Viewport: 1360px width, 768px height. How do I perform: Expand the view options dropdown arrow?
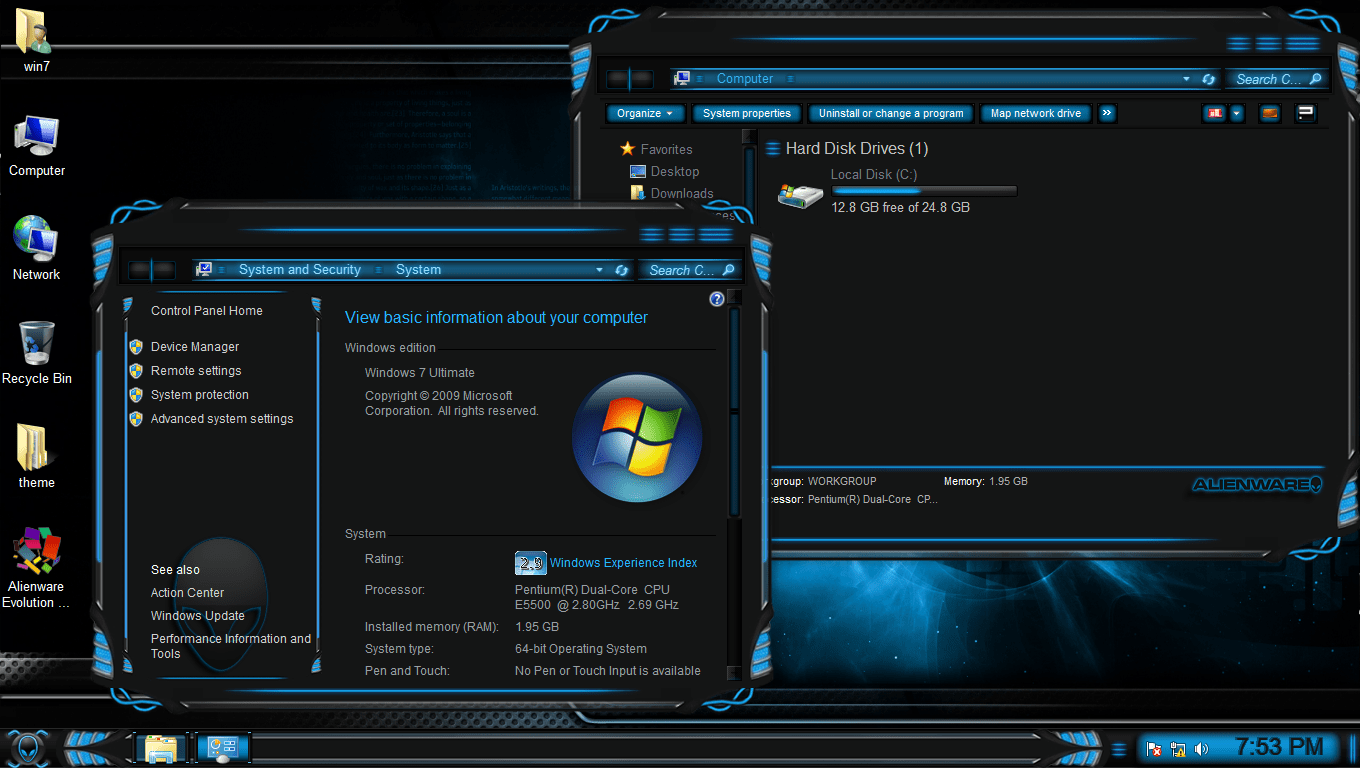click(1237, 113)
